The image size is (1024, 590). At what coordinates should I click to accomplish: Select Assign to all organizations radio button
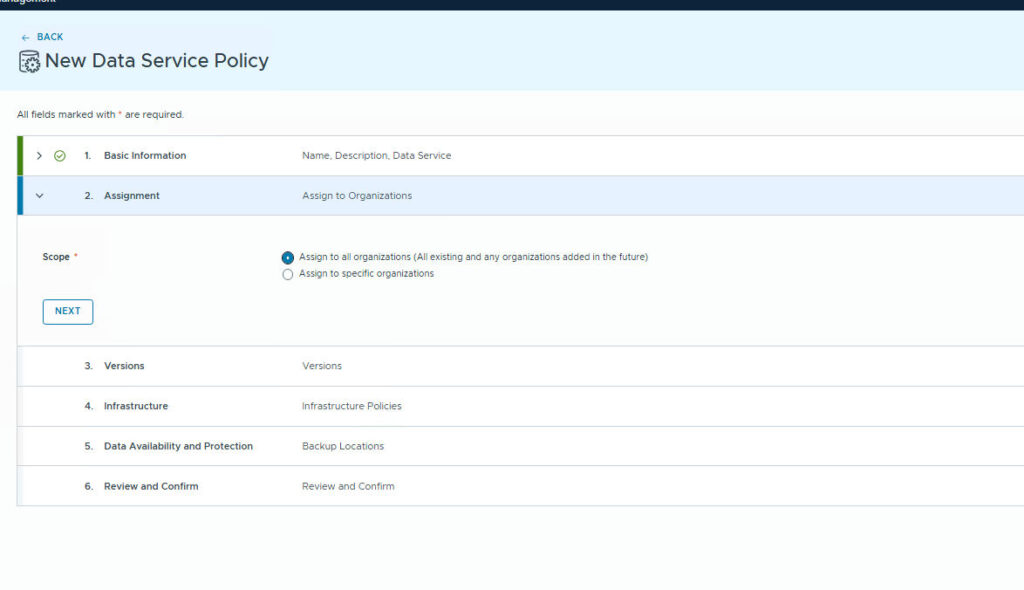(288, 258)
